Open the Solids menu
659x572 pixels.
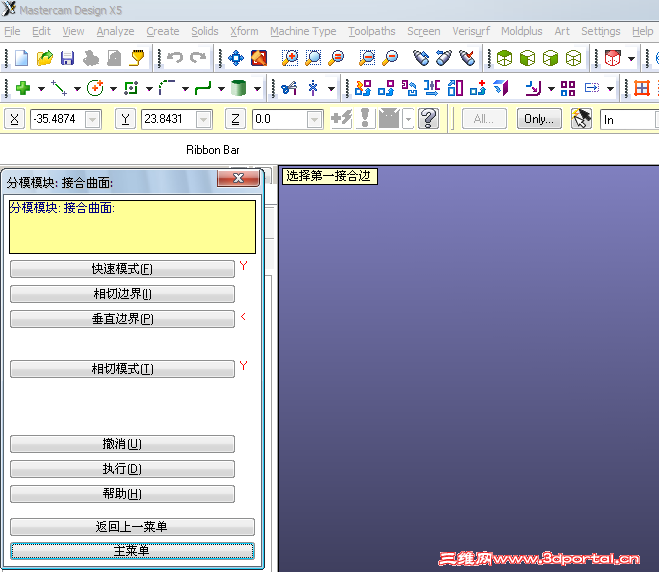(205, 31)
